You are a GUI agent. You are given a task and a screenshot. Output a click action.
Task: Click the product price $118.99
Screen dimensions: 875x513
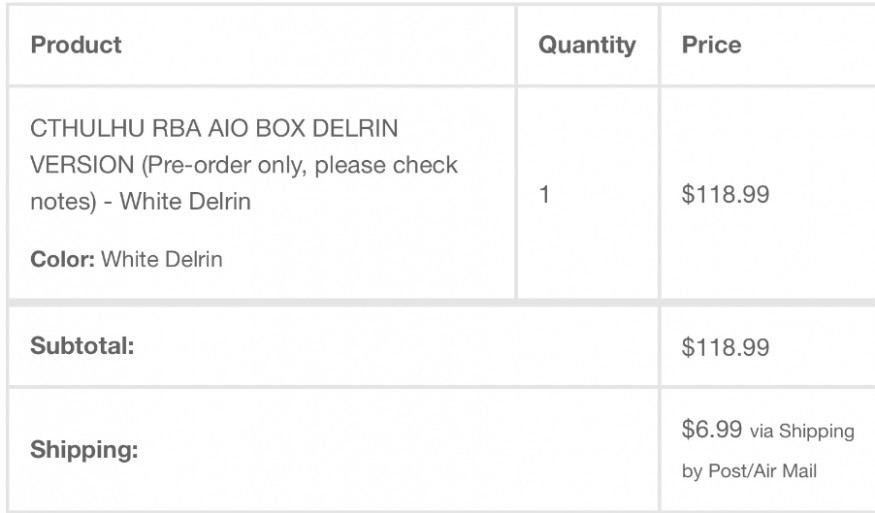pos(725,195)
